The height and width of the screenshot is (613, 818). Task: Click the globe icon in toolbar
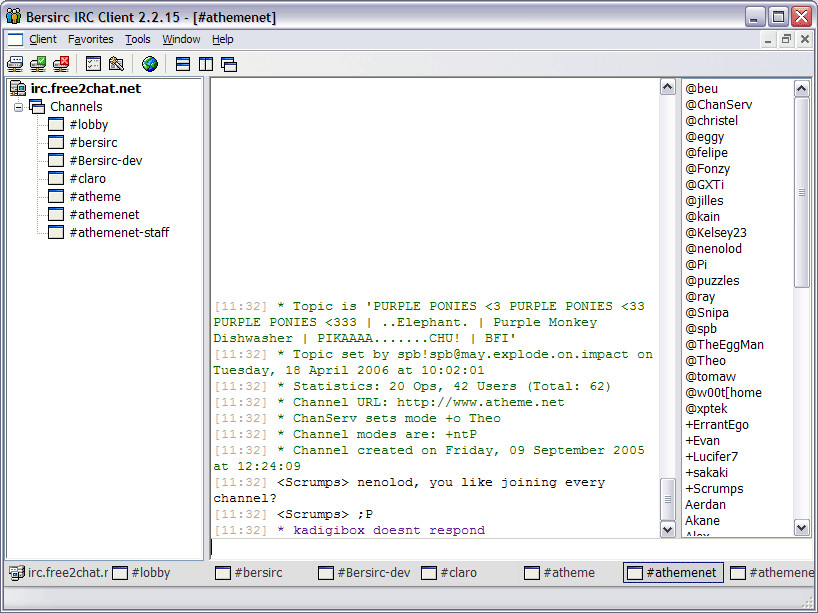[x=150, y=64]
